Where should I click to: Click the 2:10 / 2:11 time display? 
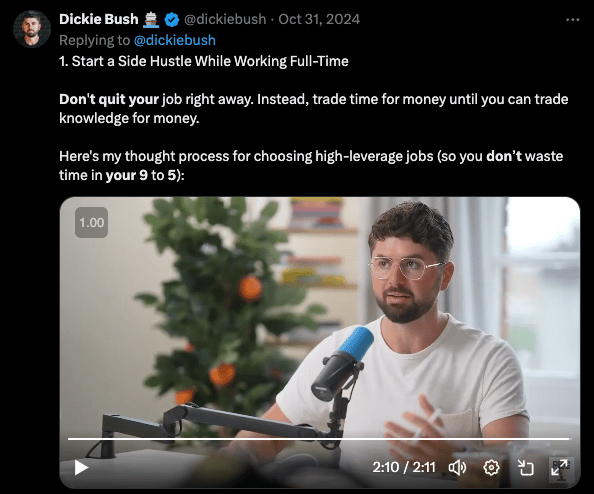coord(404,467)
